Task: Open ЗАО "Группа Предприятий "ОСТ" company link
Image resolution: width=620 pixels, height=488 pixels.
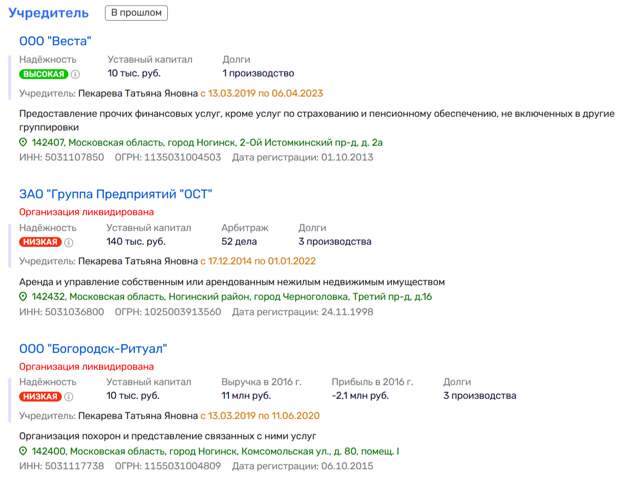Action: [x=116, y=194]
